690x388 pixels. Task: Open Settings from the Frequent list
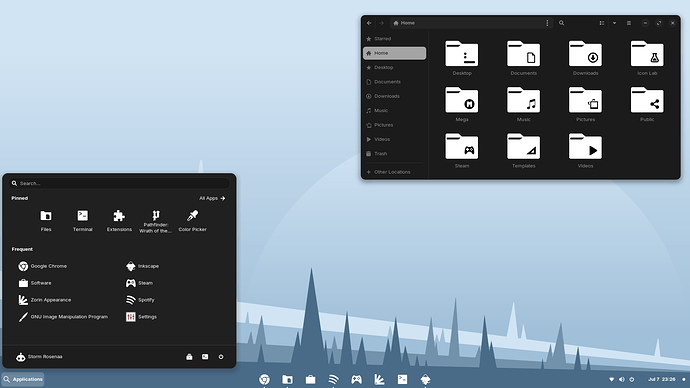(141, 317)
